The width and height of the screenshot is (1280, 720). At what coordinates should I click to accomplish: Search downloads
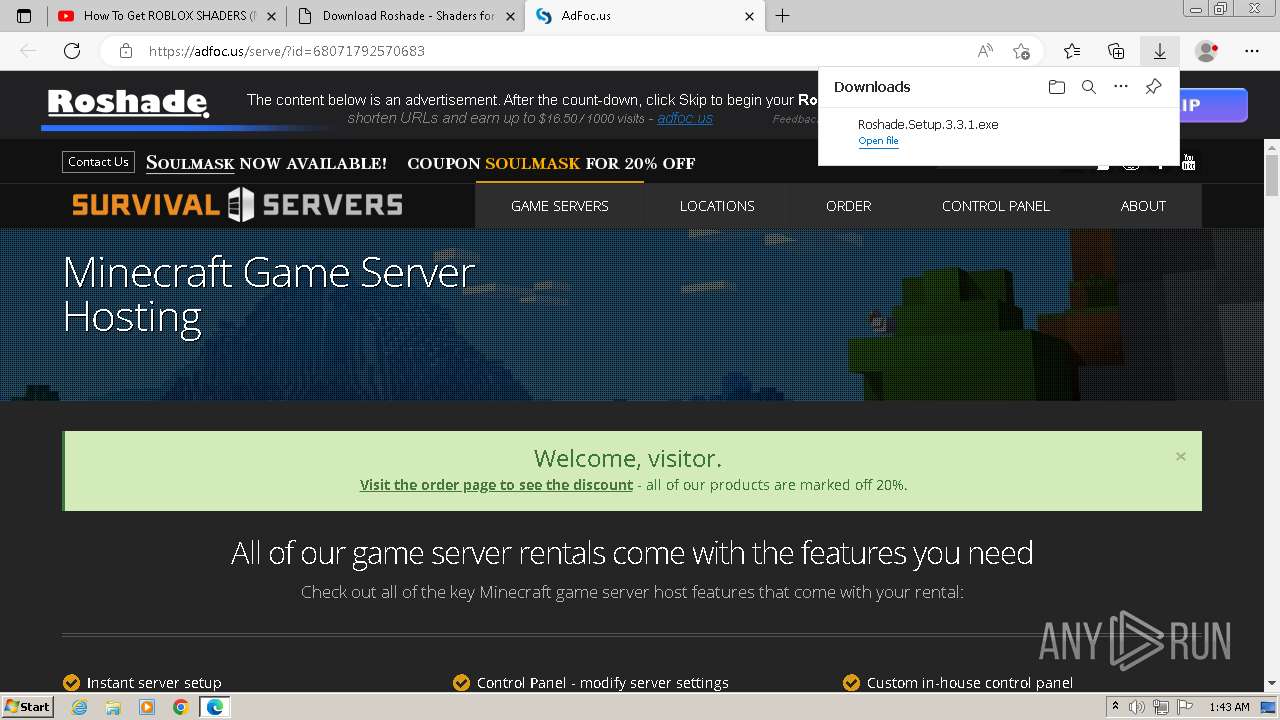[1089, 87]
